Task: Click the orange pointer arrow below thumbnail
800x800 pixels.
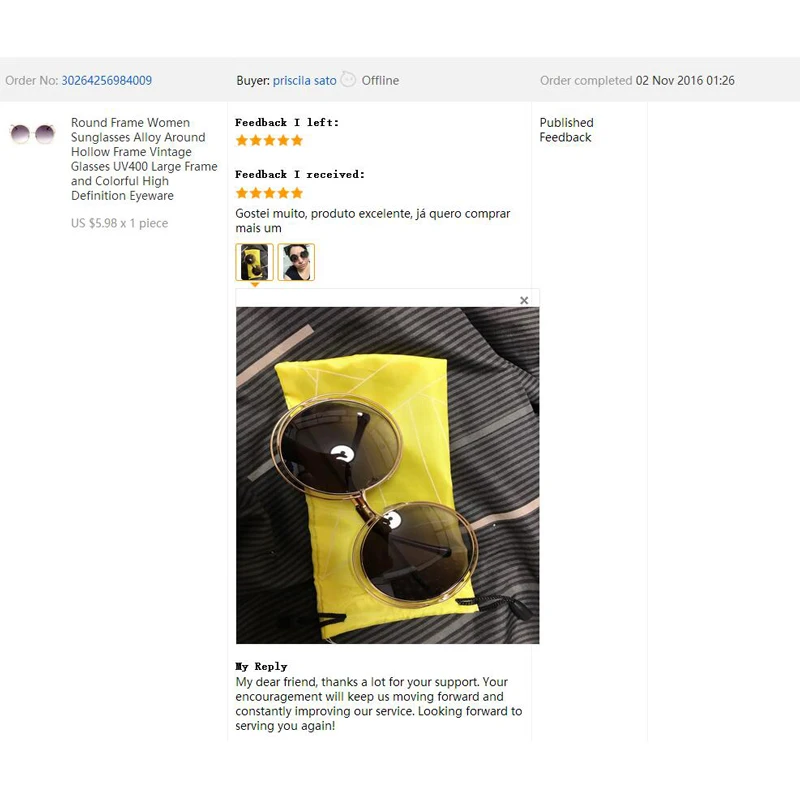Action: (255, 285)
